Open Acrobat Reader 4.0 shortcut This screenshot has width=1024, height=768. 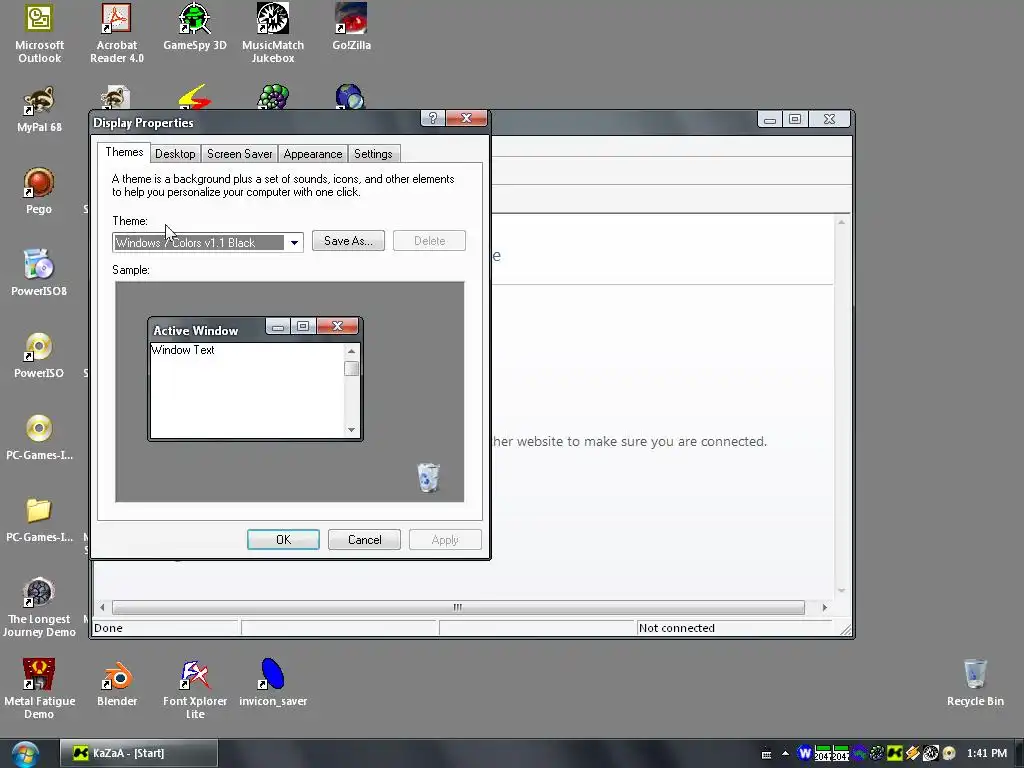[x=117, y=33]
